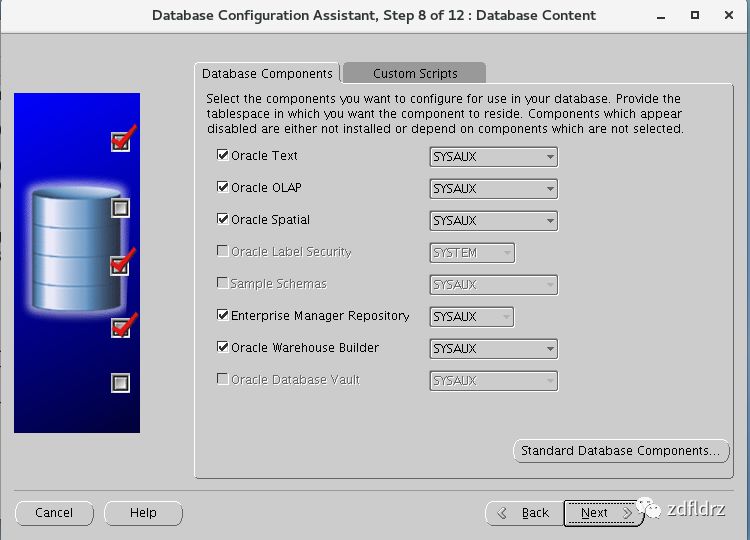Toggle the Oracle Spatial checkbox
Screen dimensions: 750x540
pos(222,219)
